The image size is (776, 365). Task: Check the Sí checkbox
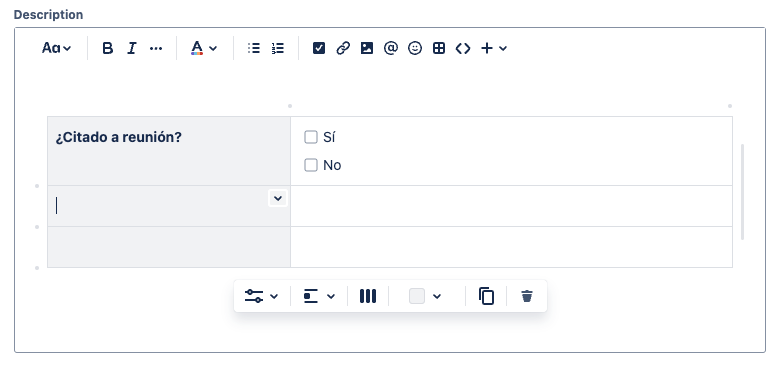click(x=311, y=137)
